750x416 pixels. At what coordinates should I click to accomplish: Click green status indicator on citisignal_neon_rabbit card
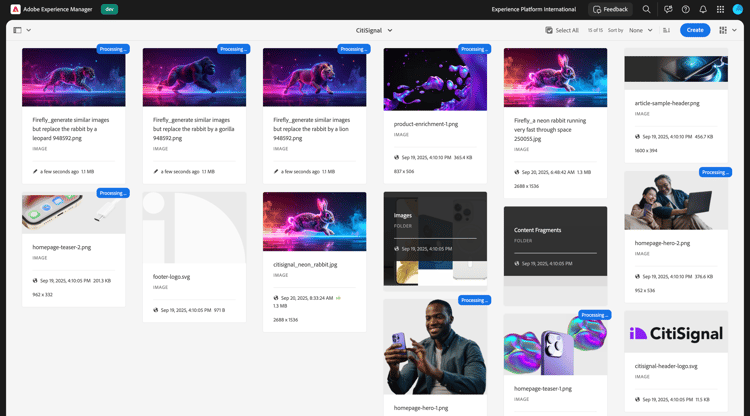(338, 298)
